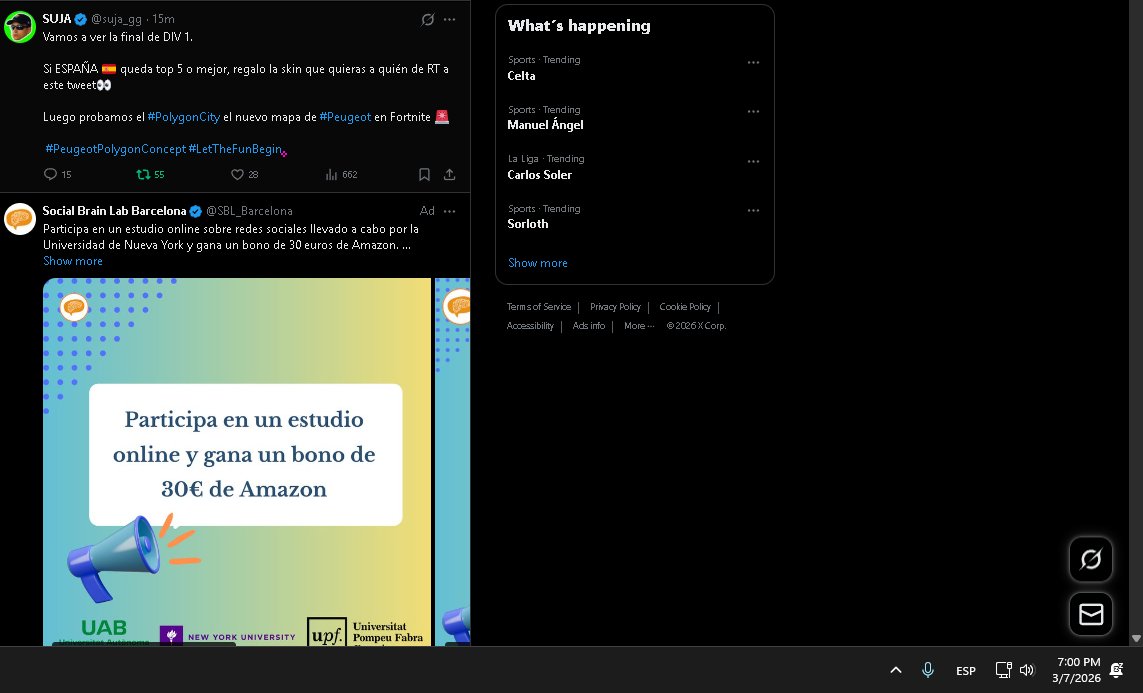Click the page scrollbar down arrow
The image size is (1143, 693).
click(x=1136, y=638)
